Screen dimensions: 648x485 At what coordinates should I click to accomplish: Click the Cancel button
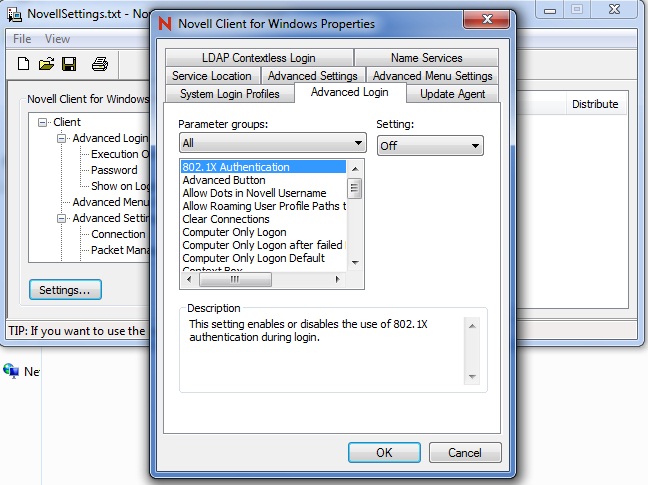coord(465,453)
